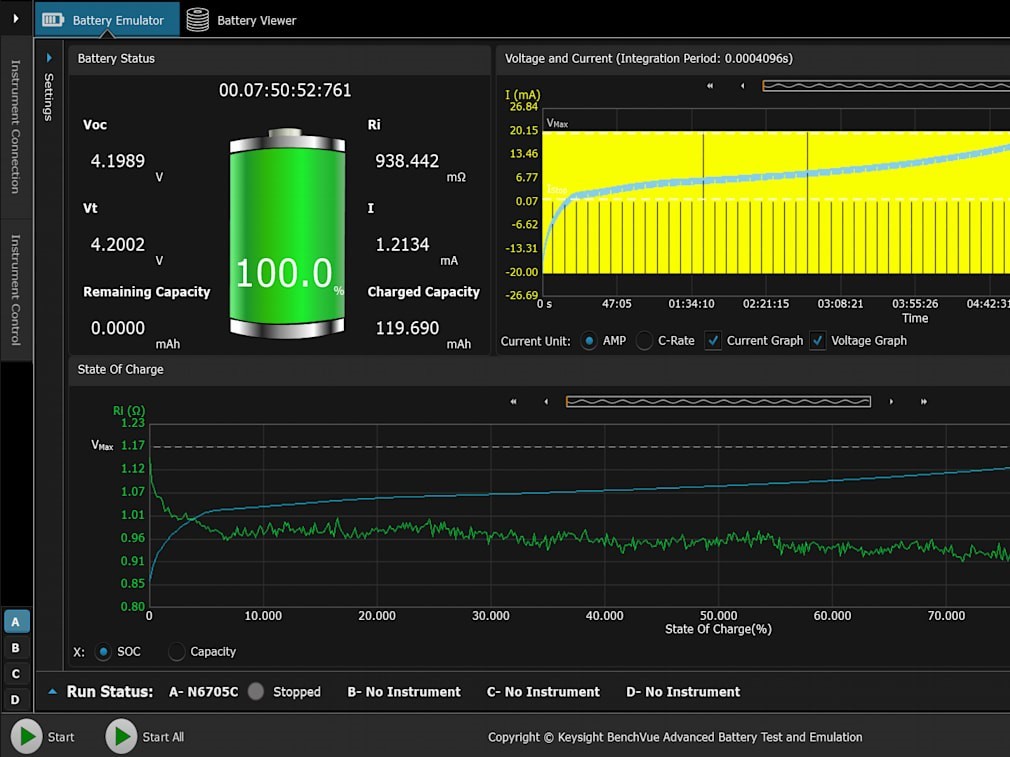Click the State Of Charge rewind-to-start arrows
The image size is (1010, 757).
(x=514, y=402)
